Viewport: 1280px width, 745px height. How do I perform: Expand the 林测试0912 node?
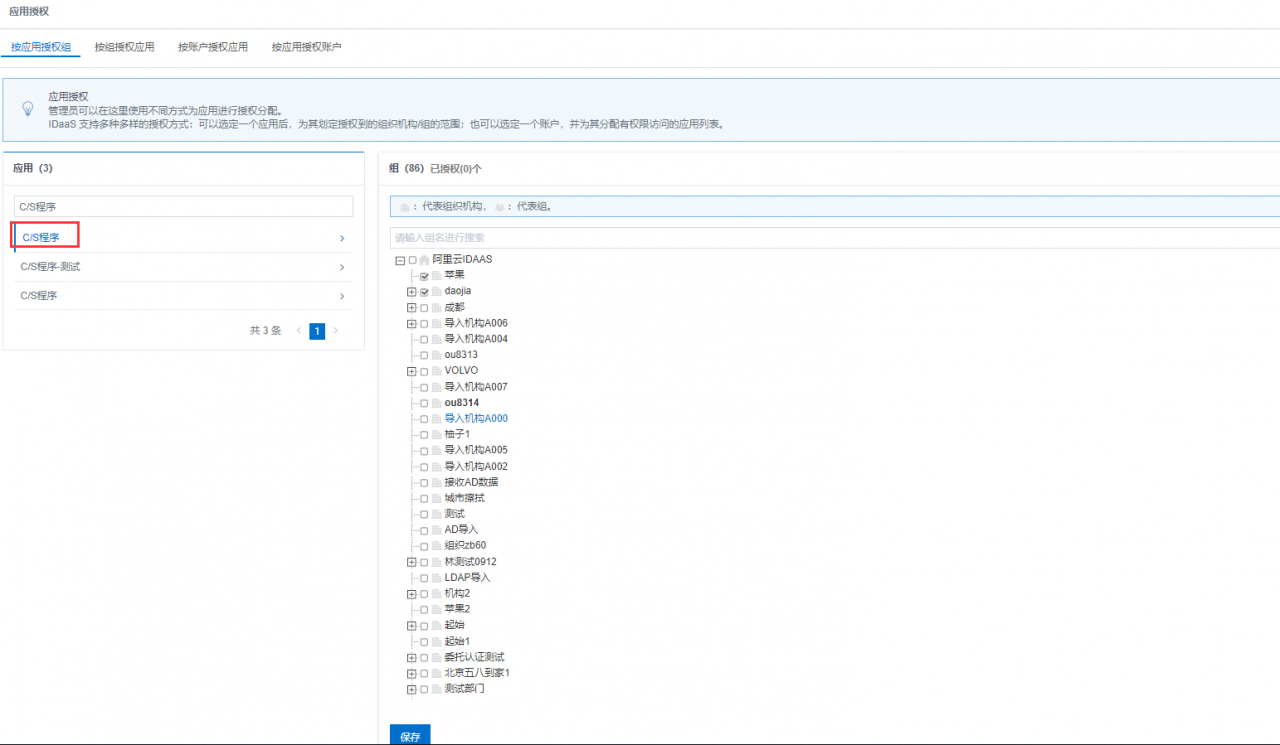pos(411,562)
